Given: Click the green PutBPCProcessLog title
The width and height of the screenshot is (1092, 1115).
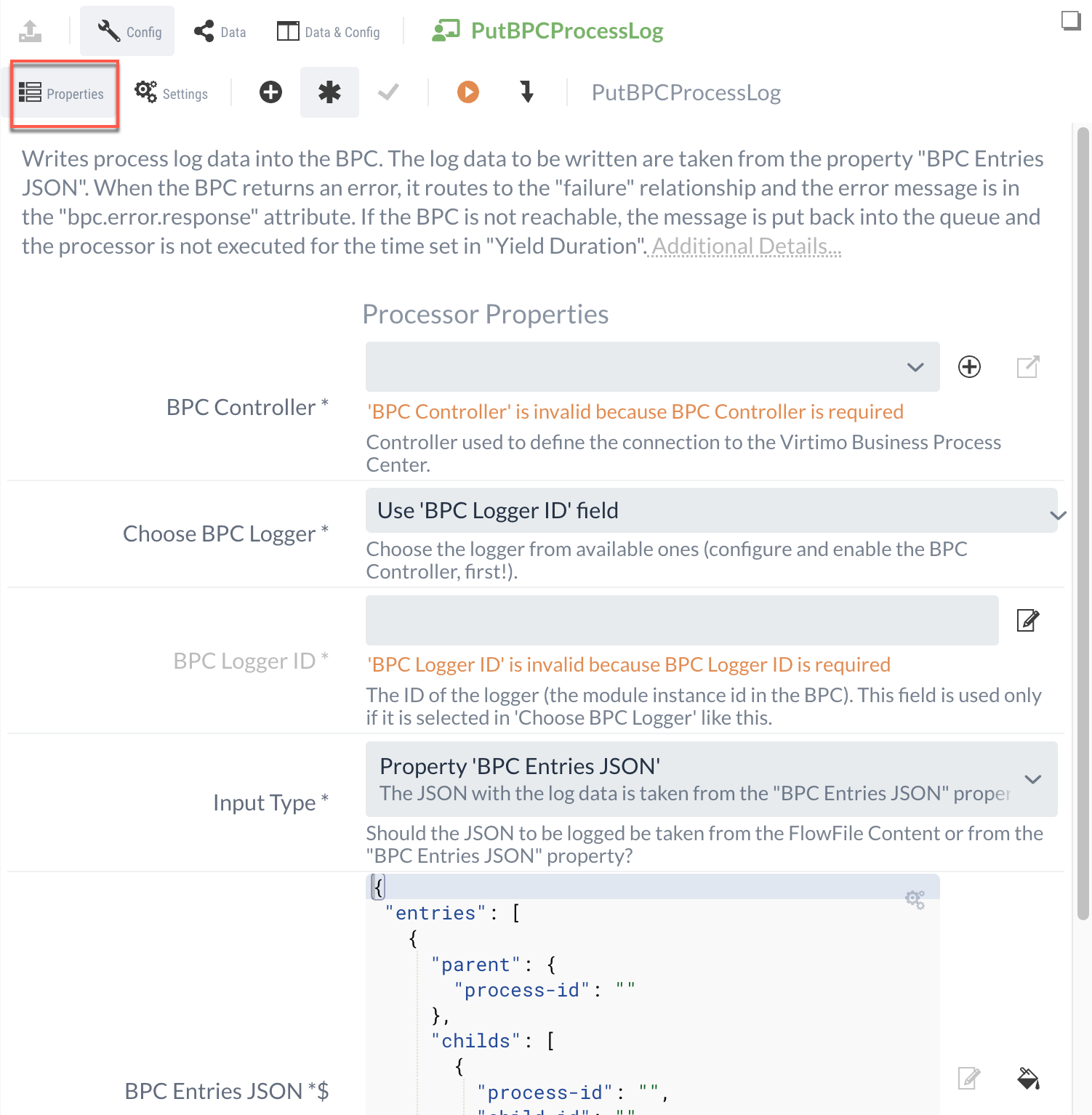Looking at the screenshot, I should tap(567, 31).
